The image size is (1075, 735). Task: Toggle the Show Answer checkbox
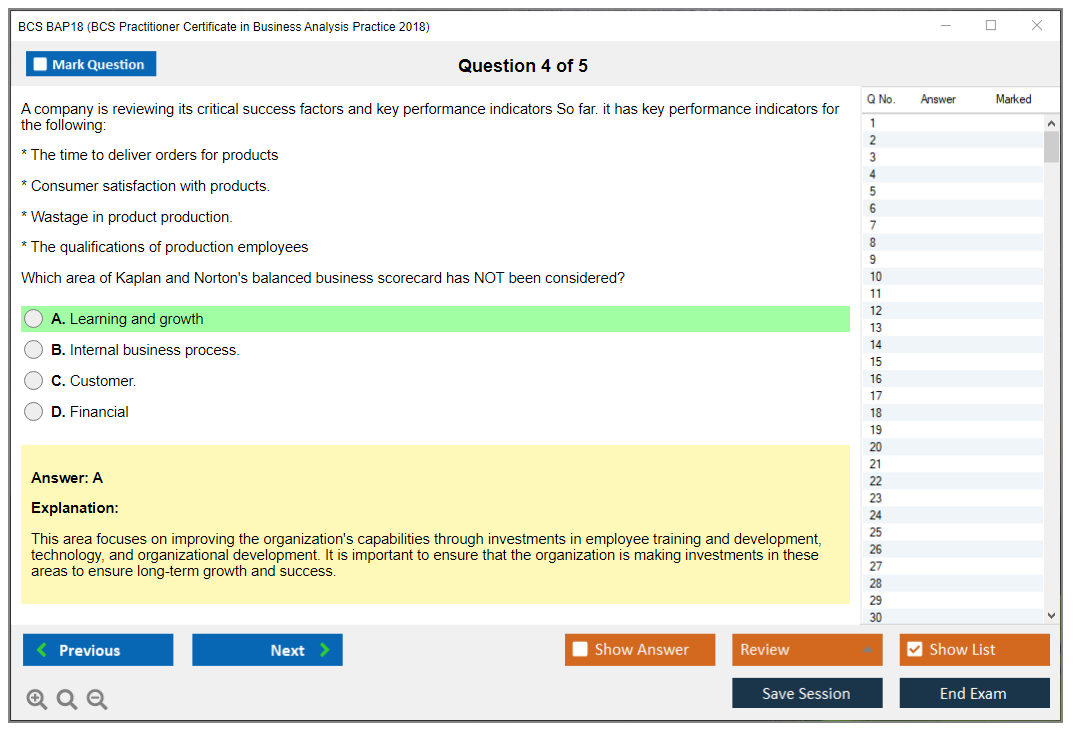[581, 650]
